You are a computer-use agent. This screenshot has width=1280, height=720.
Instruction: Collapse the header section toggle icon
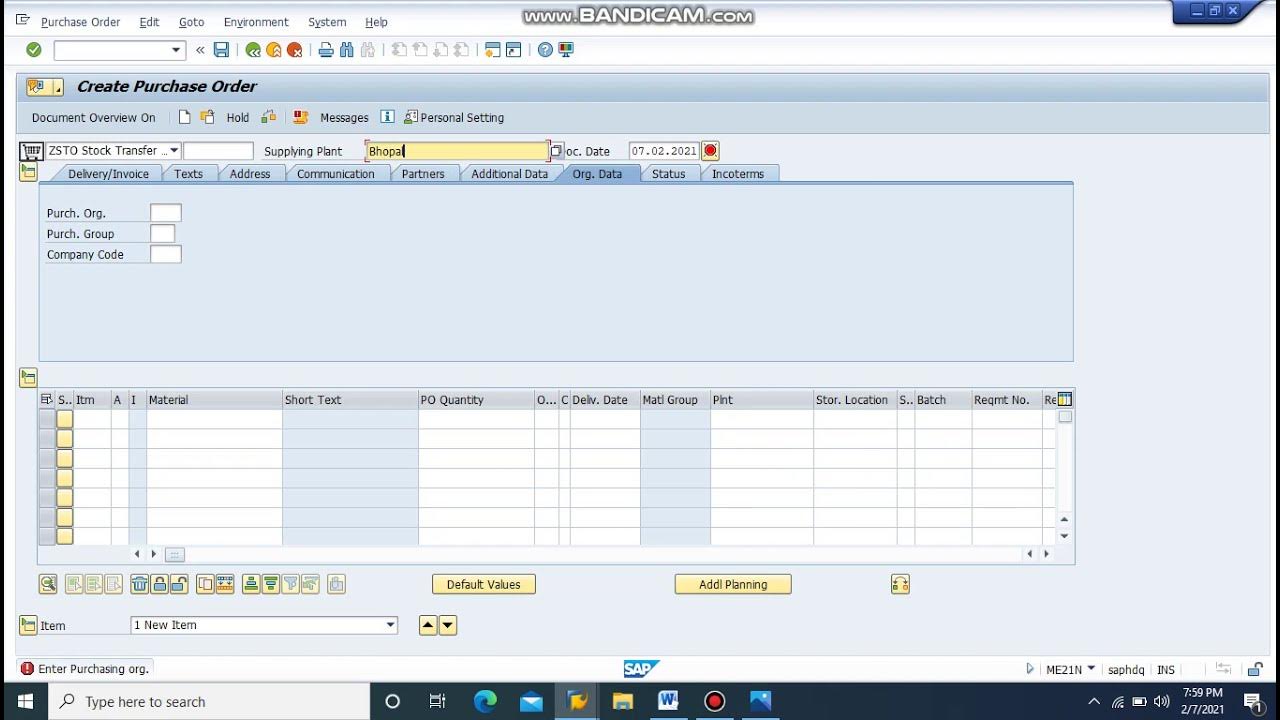[x=28, y=172]
